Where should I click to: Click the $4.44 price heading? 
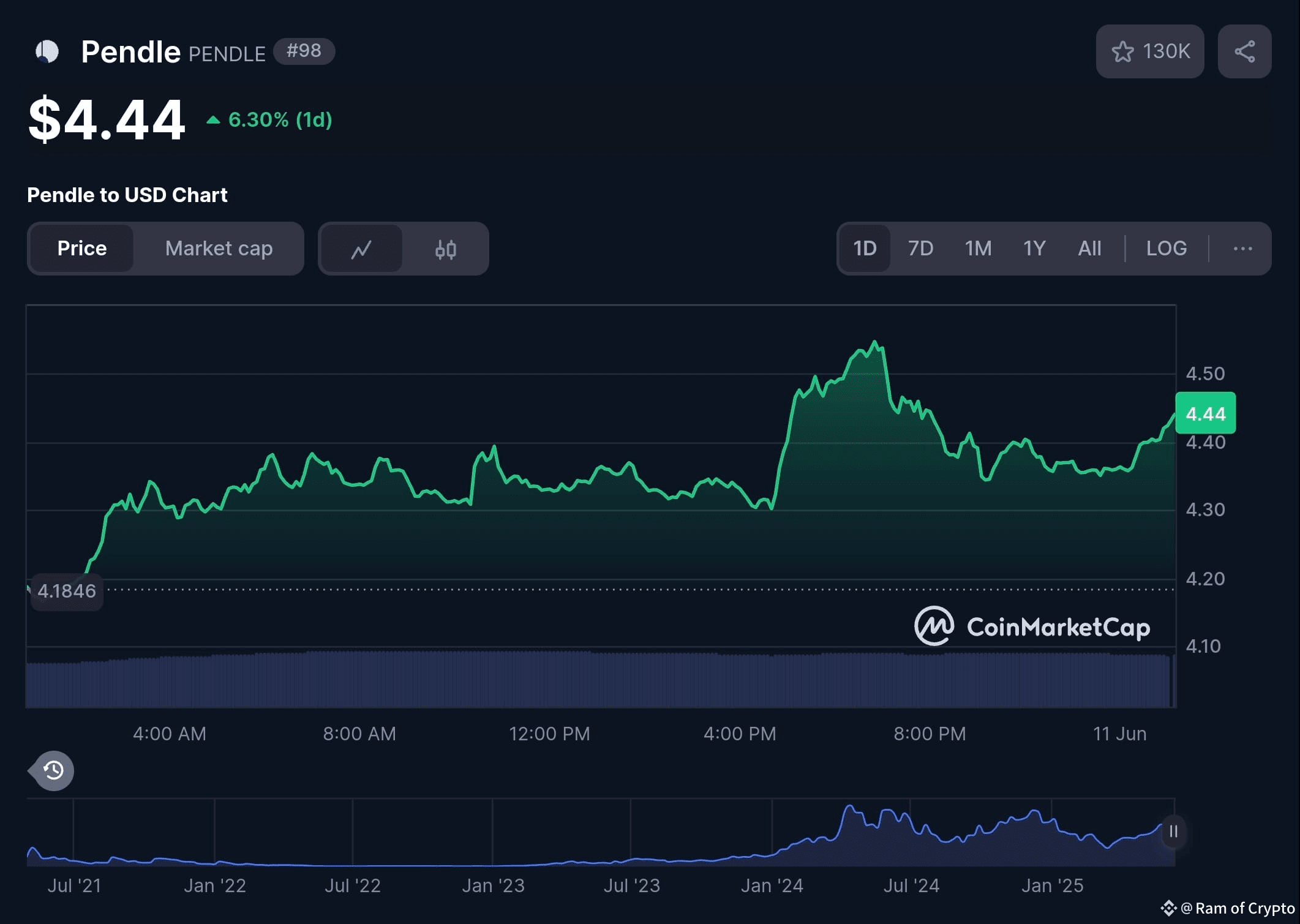pos(107,119)
